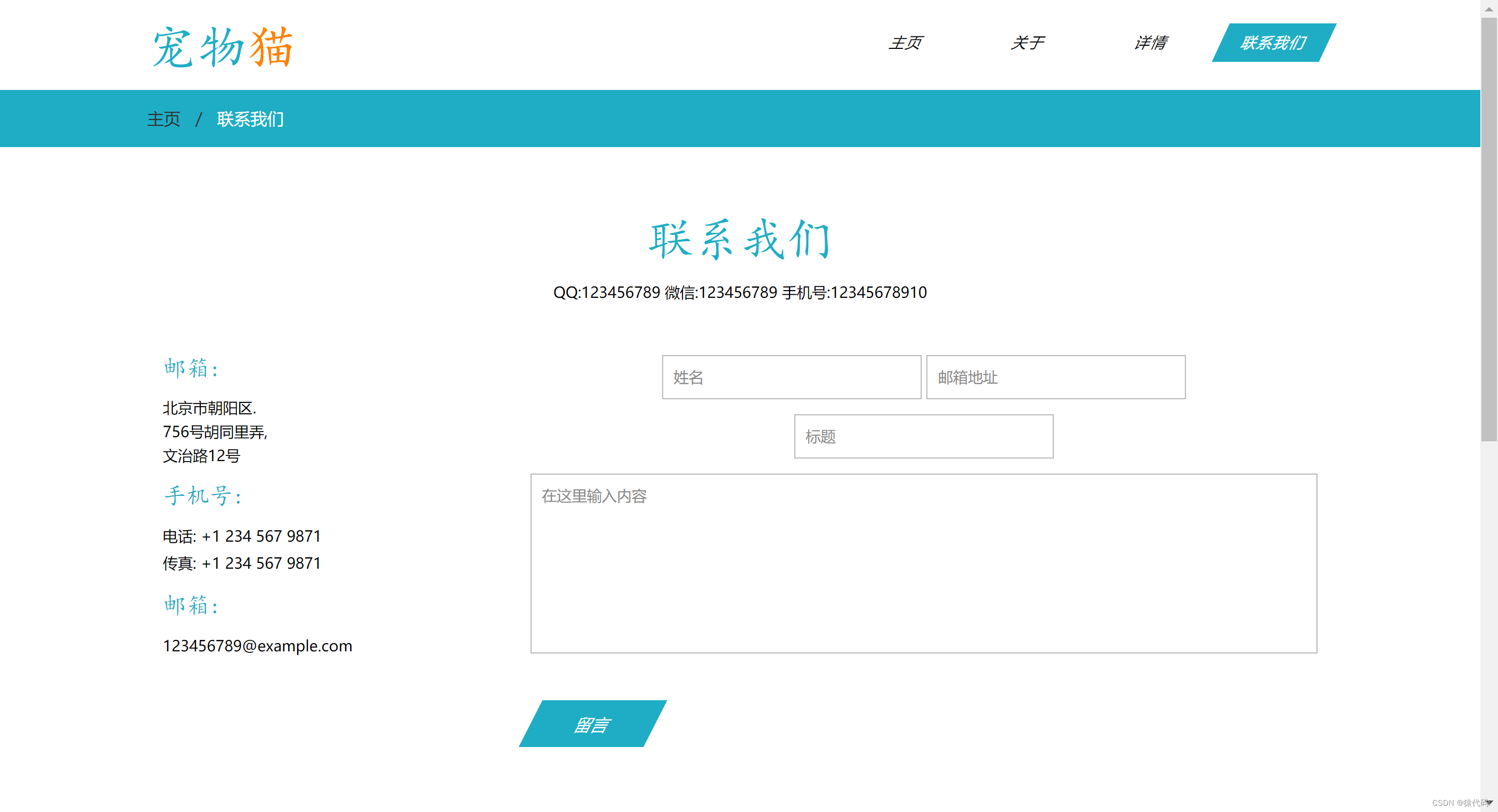The width and height of the screenshot is (1498, 812).
Task: Click into the 邮箱地址 email field
Action: click(x=1055, y=377)
